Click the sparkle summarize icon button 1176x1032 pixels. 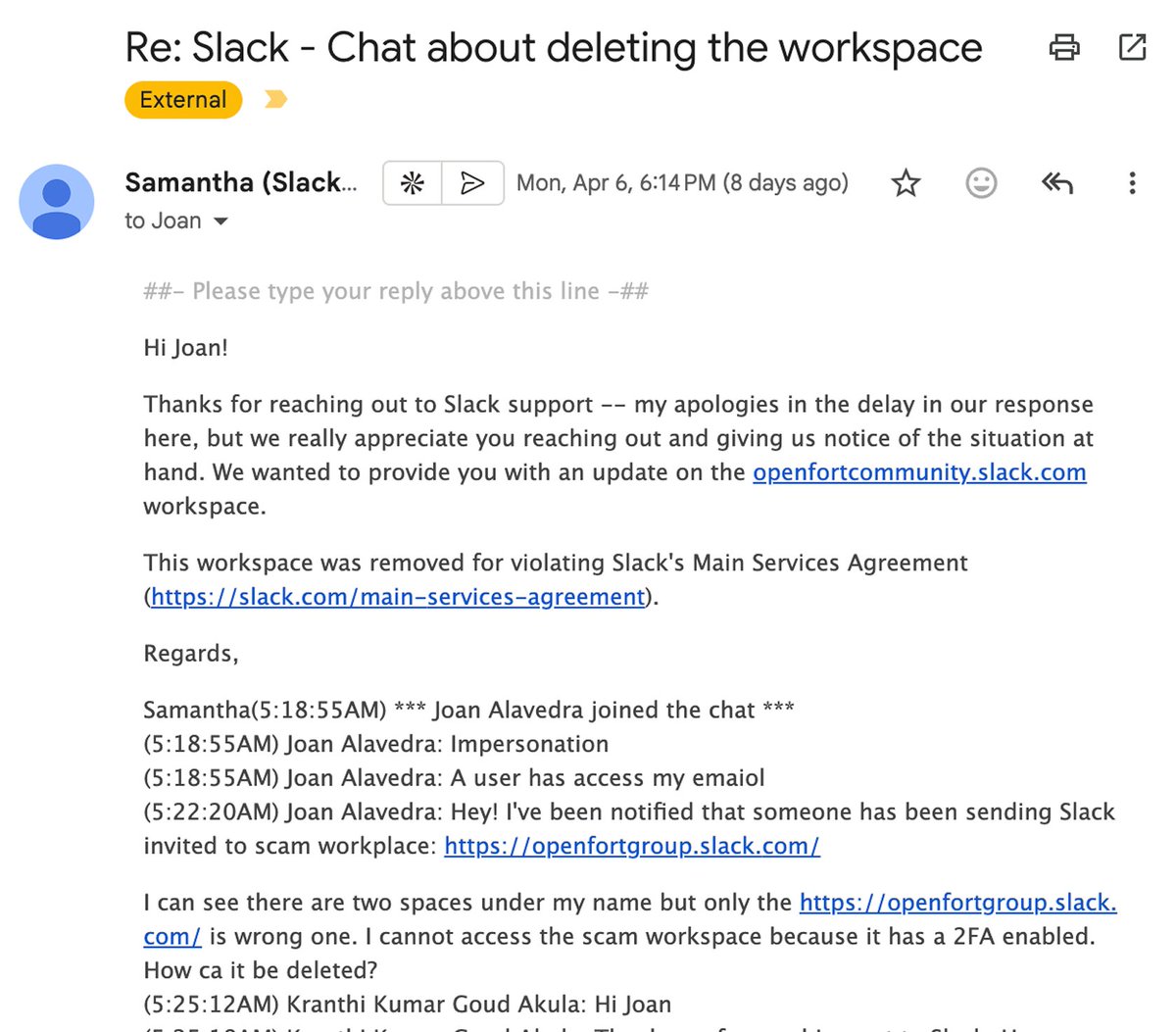pos(413,183)
